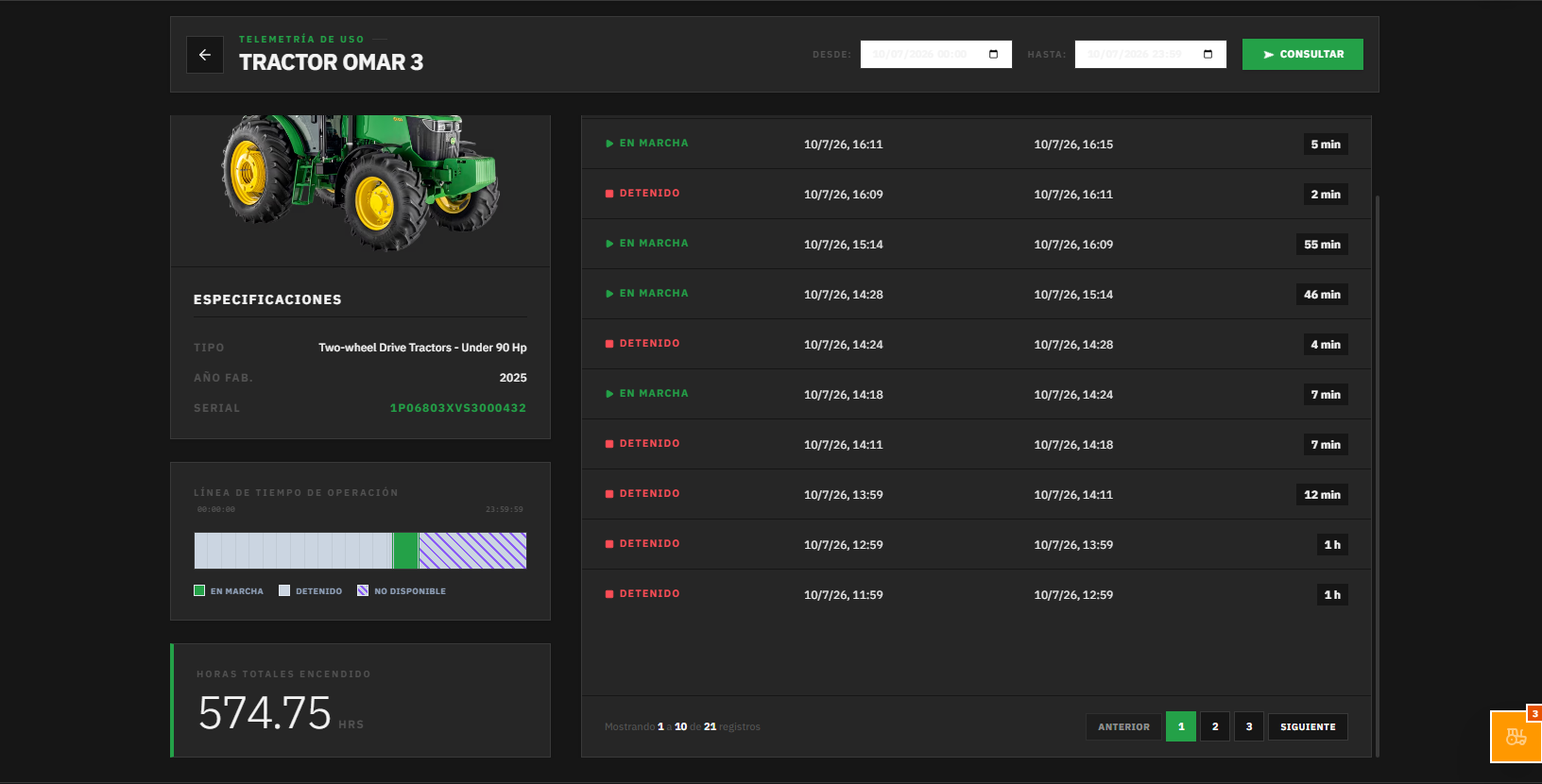This screenshot has width=1542, height=784.
Task: Click the red stop icon on 16:09 row
Action: point(609,194)
